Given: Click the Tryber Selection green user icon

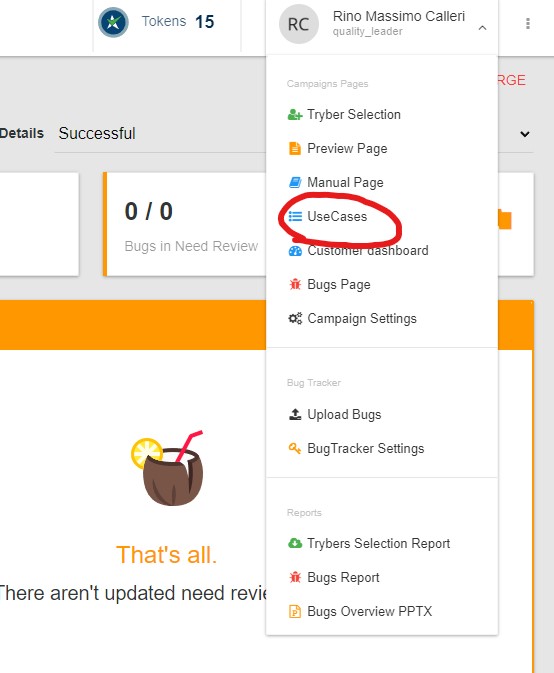Looking at the screenshot, I should coord(295,115).
